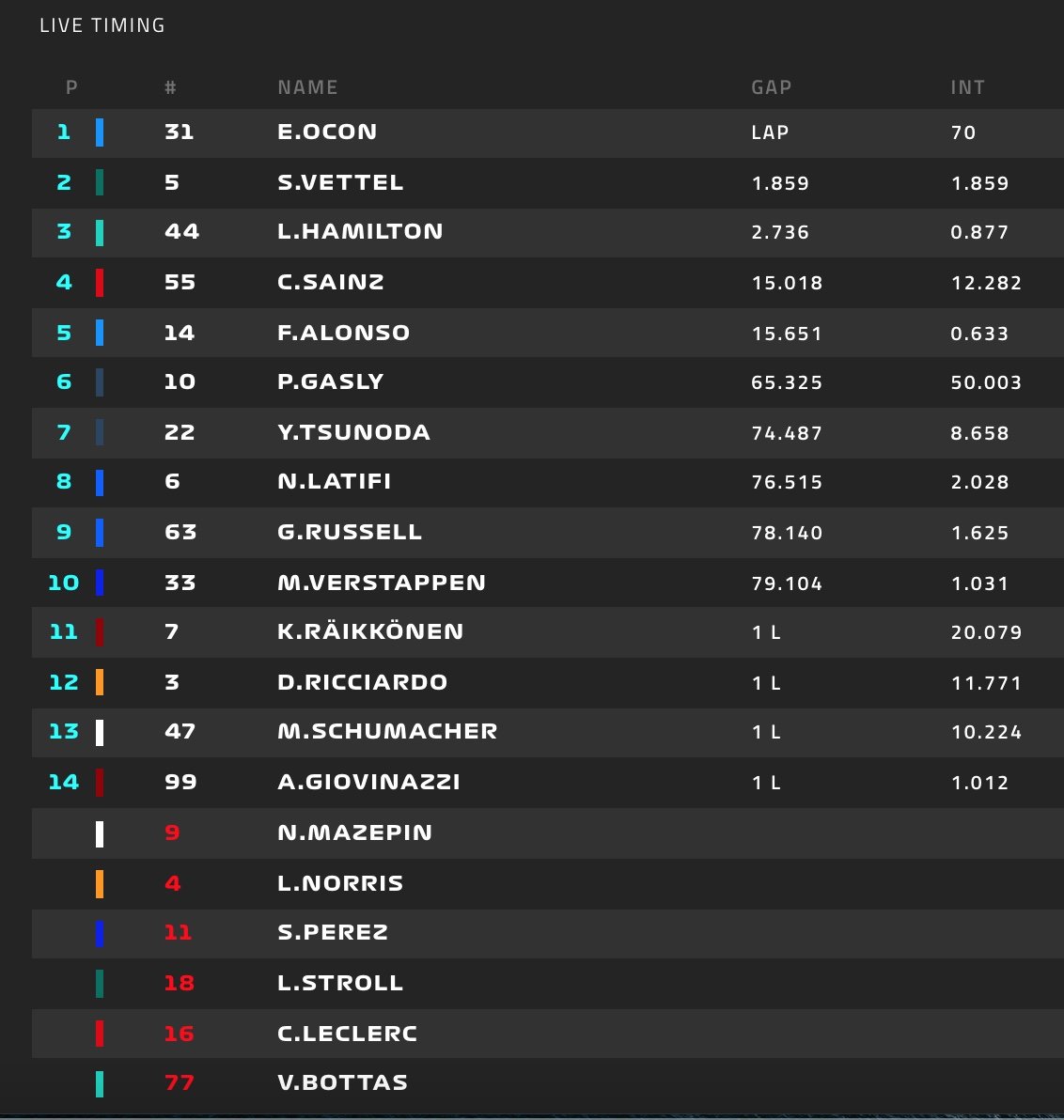Select the S.VETTEL driver name
The height and width of the screenshot is (1120, 1064).
340,183
